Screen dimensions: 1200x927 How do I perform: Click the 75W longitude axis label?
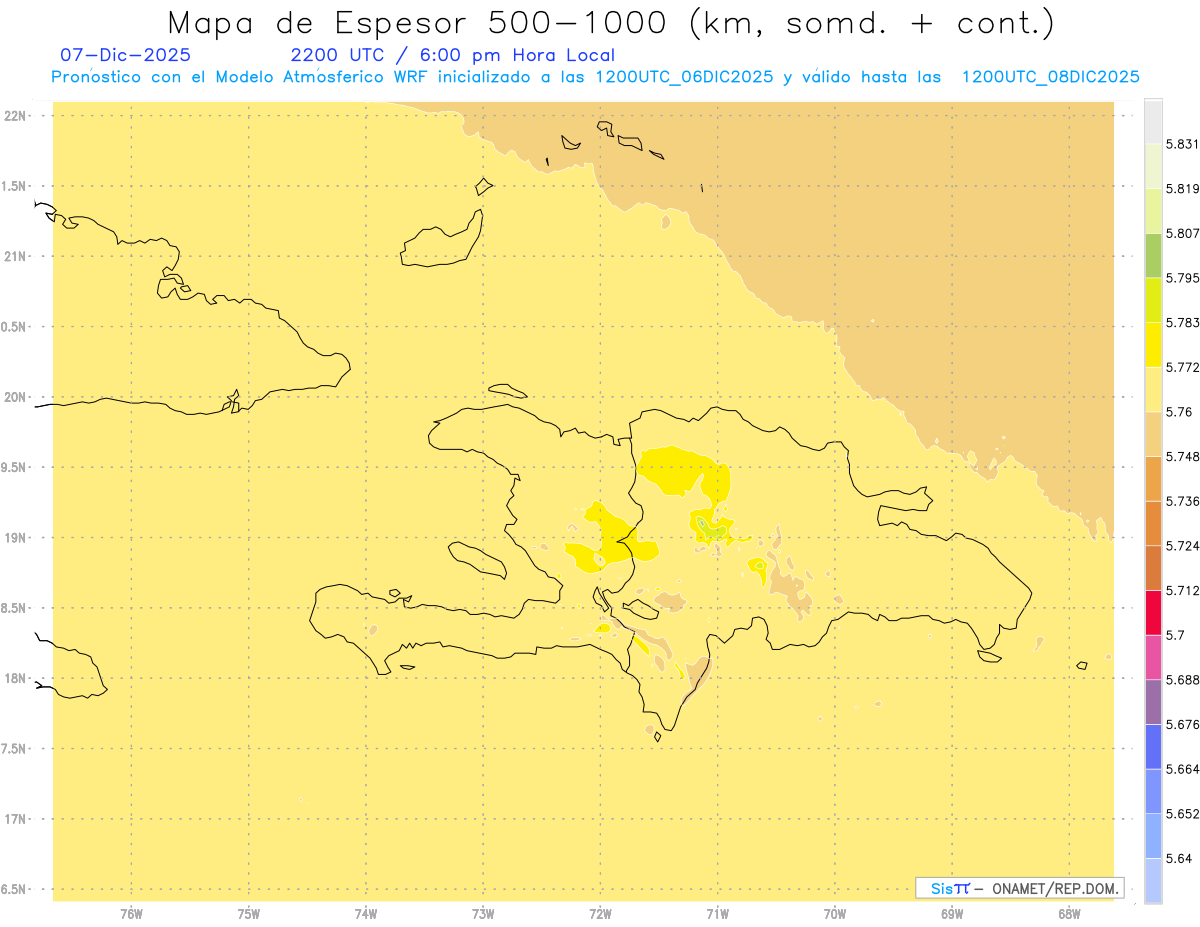point(249,913)
